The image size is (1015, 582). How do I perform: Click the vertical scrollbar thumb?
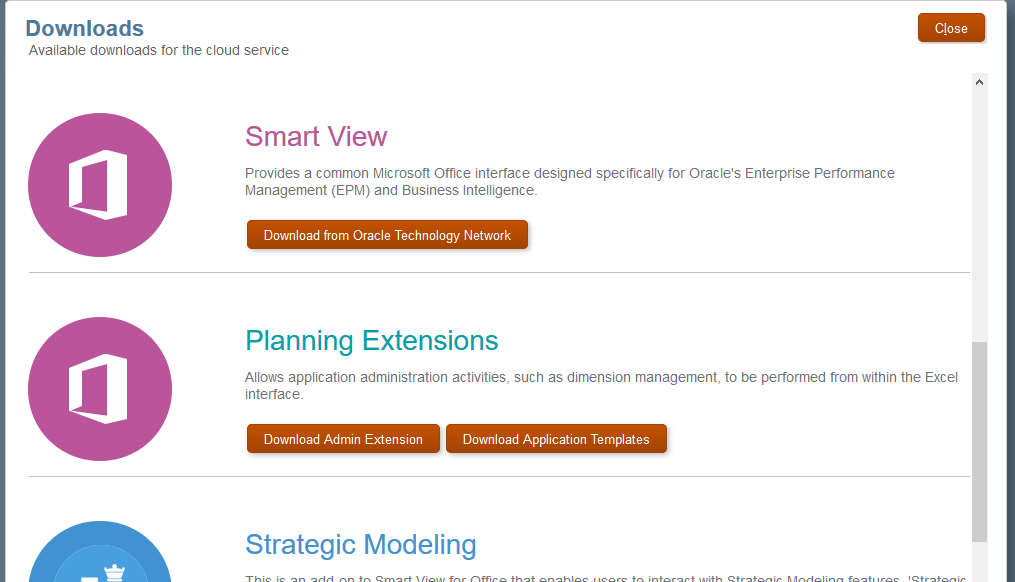(979, 440)
